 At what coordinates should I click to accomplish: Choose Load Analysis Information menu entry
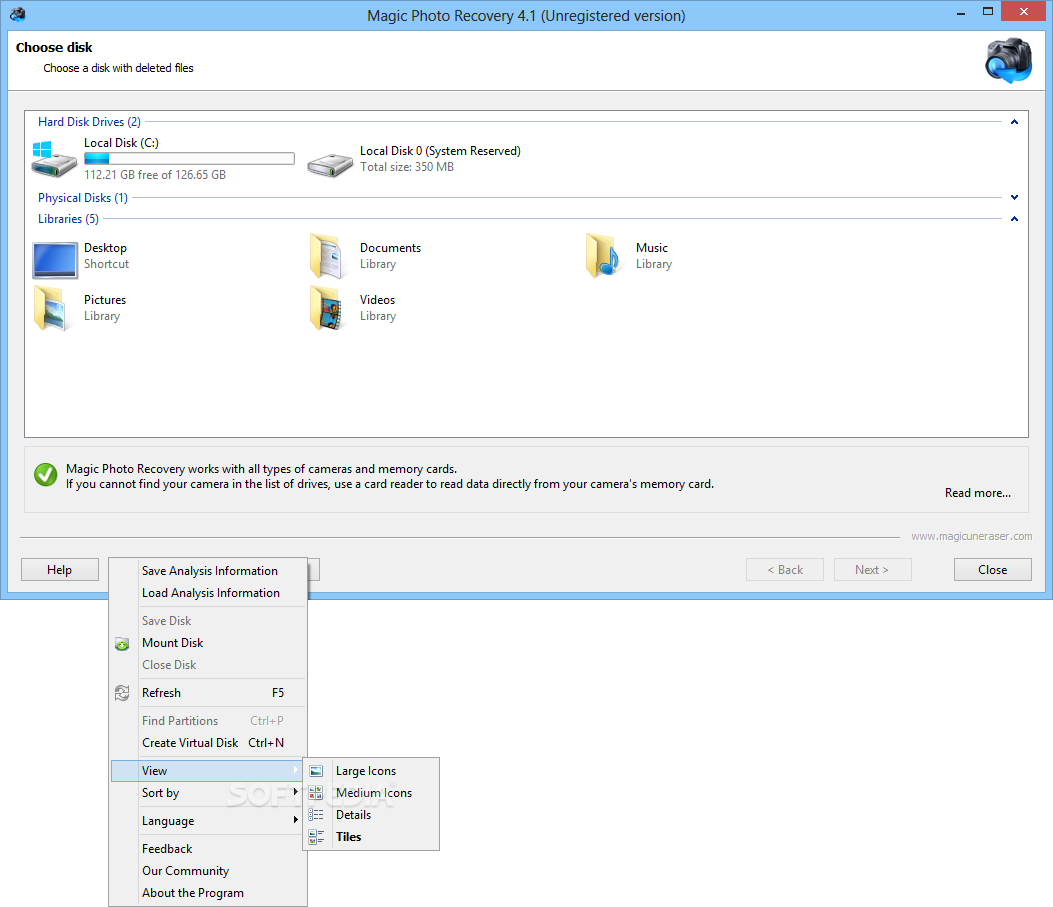coord(210,593)
